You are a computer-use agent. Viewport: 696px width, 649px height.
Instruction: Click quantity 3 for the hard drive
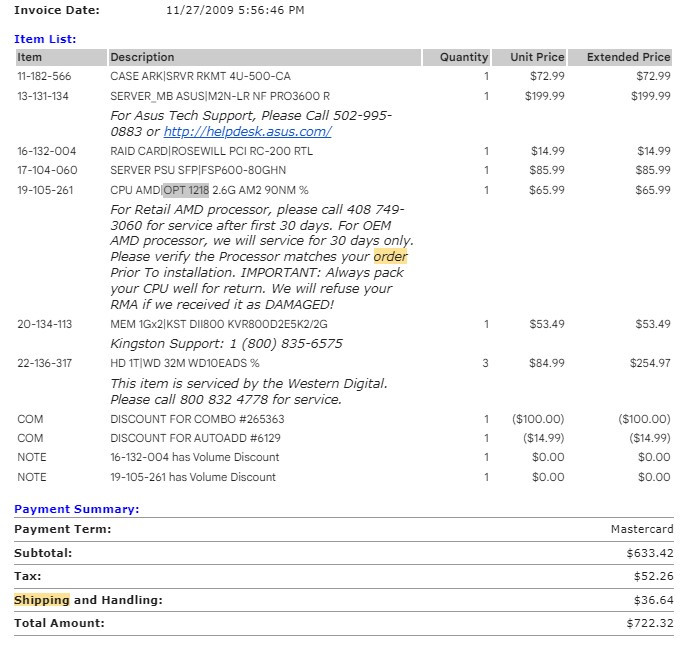[x=485, y=364]
